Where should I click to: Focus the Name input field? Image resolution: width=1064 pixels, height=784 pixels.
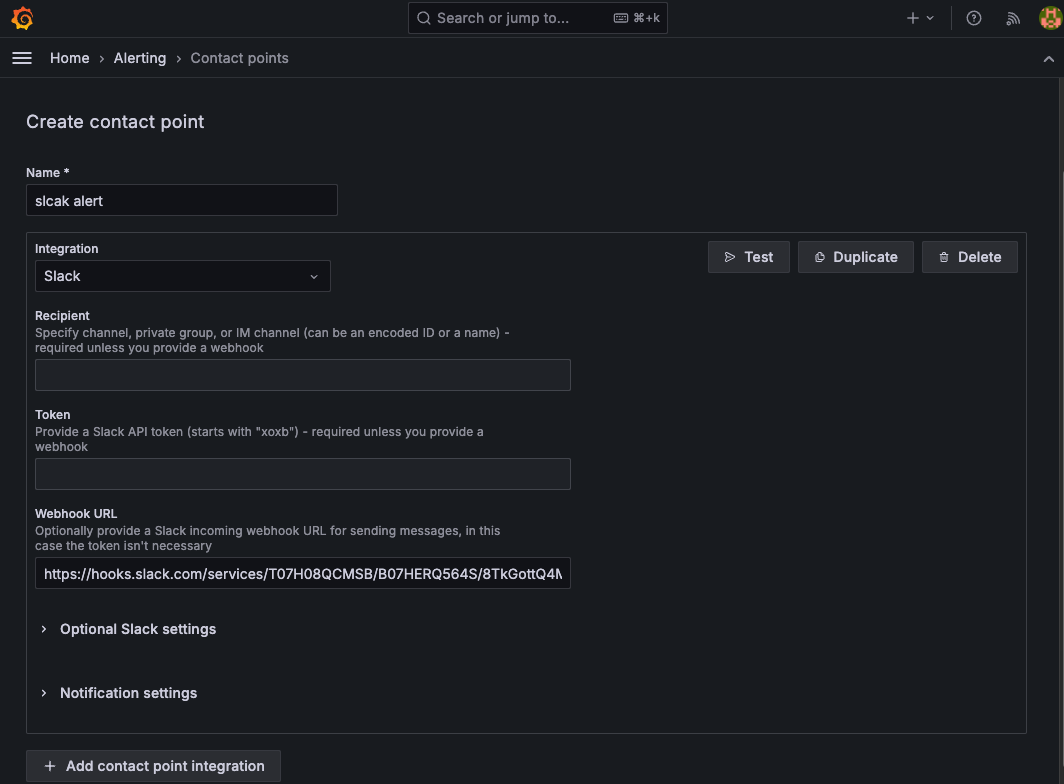point(182,200)
